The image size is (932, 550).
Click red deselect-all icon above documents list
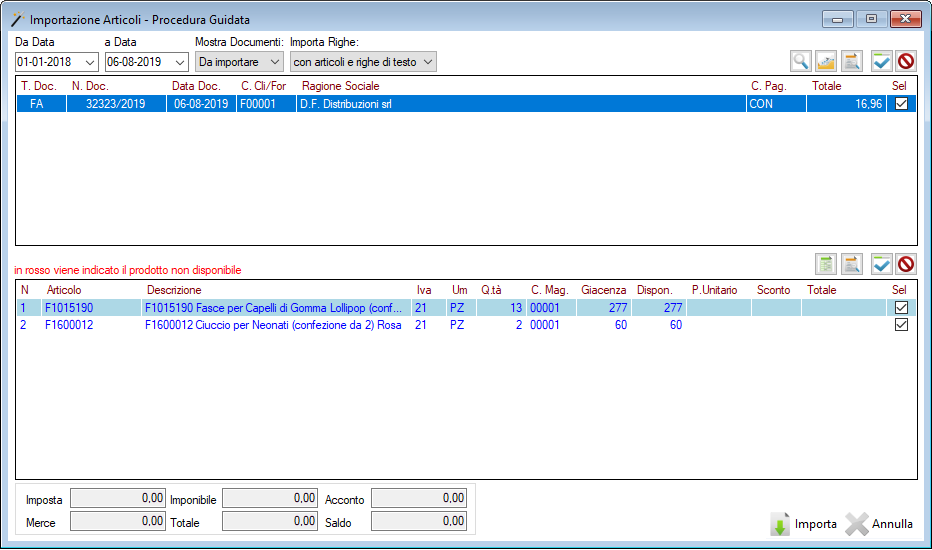(906, 61)
